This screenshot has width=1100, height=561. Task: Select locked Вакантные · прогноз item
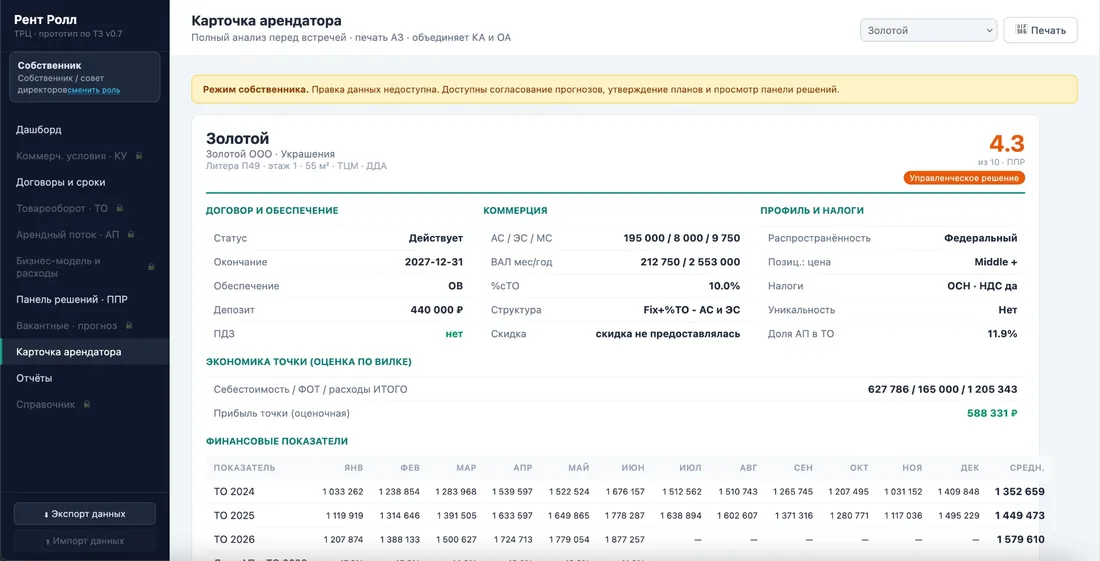point(85,326)
